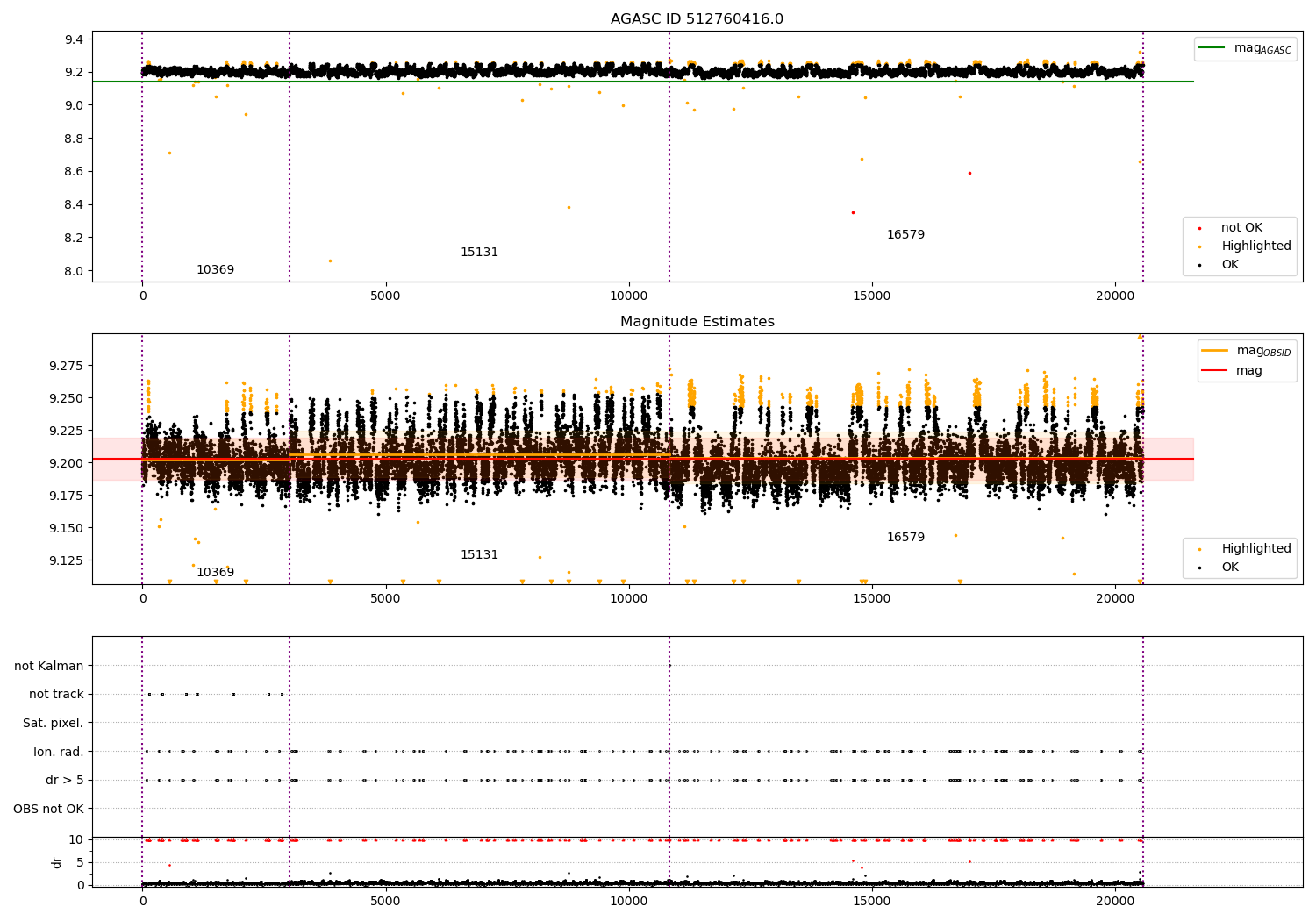Click the 'not Kalman' row label
Screen dimensions: 1316x921
[x=49, y=667]
